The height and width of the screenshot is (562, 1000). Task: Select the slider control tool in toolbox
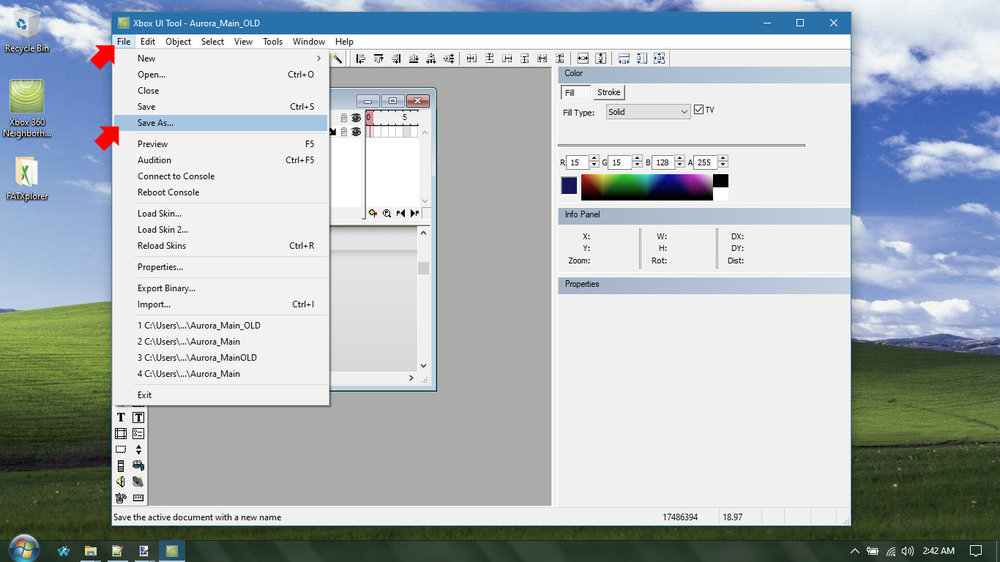(121, 466)
